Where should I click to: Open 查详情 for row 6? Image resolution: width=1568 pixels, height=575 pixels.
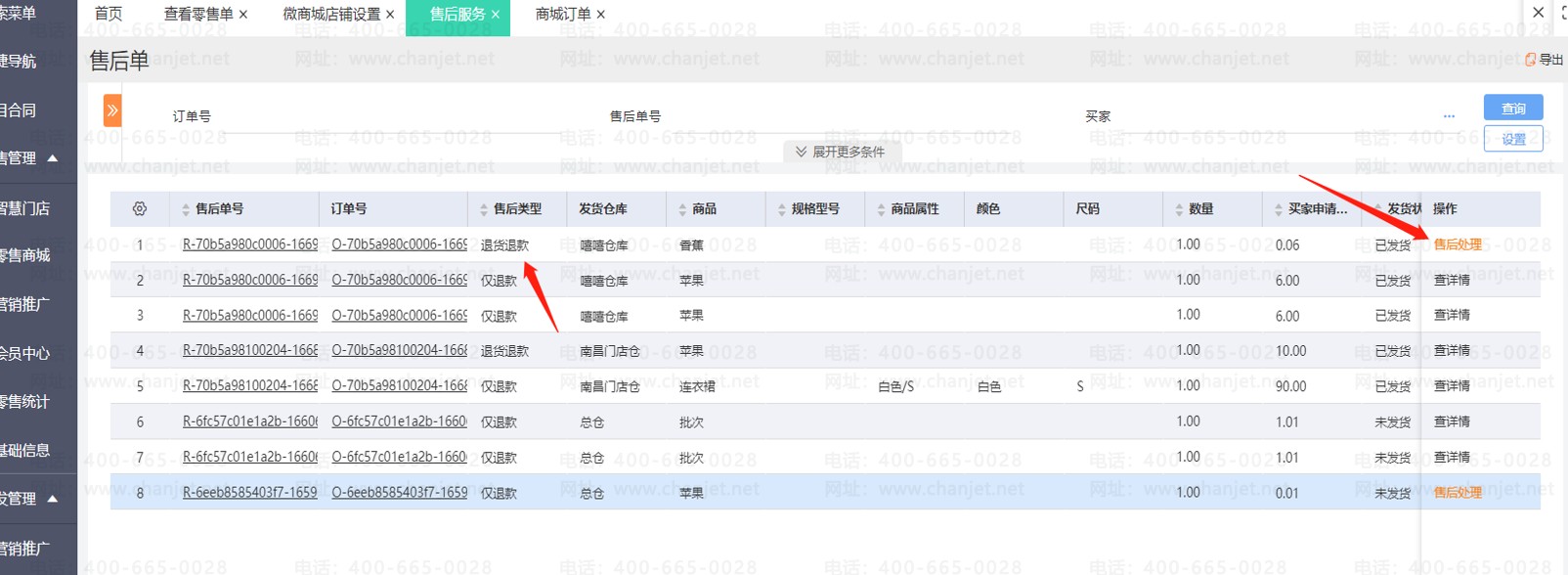pyautogui.click(x=1452, y=422)
